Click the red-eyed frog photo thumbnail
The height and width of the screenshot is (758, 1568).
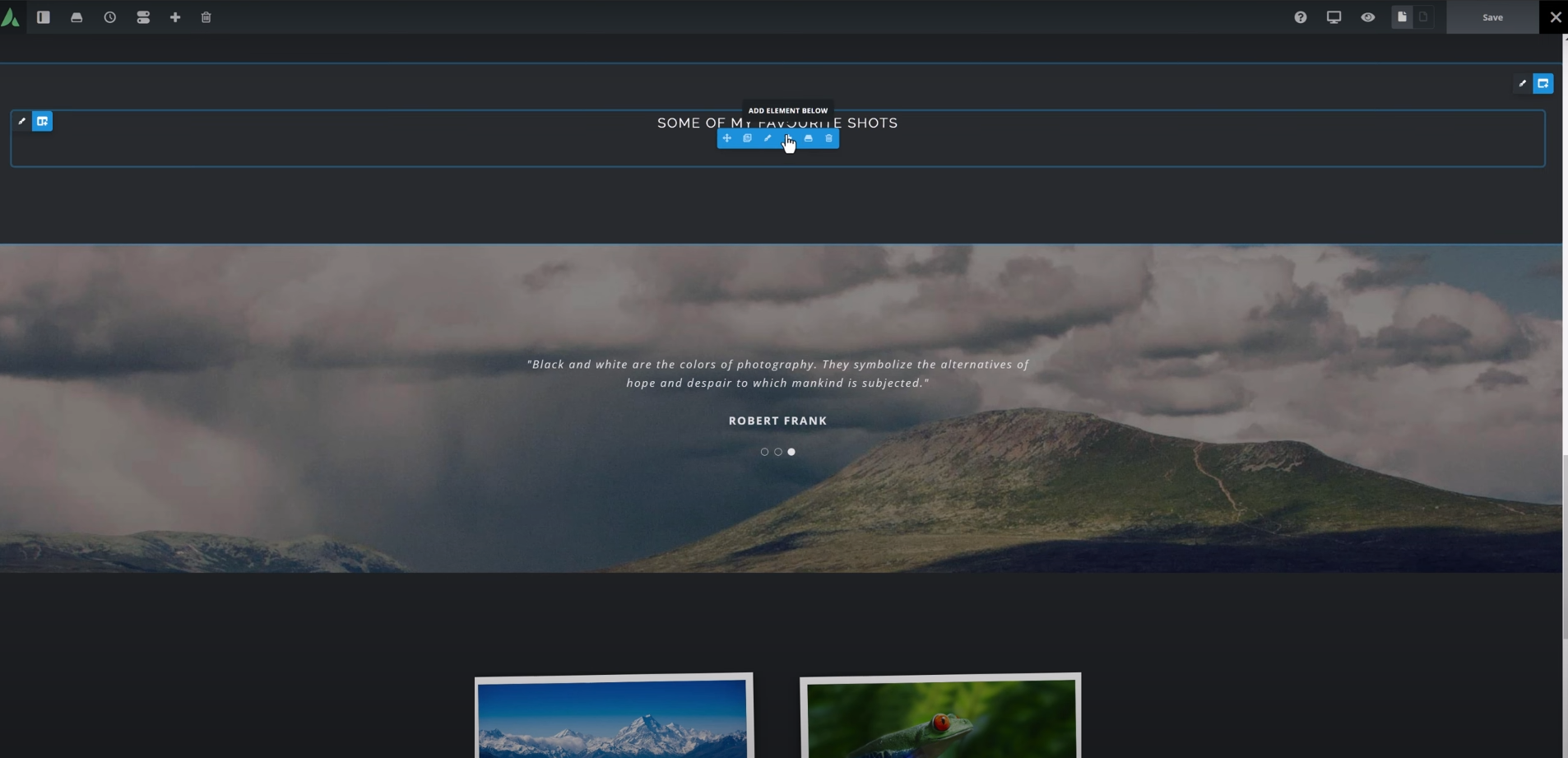(940, 717)
